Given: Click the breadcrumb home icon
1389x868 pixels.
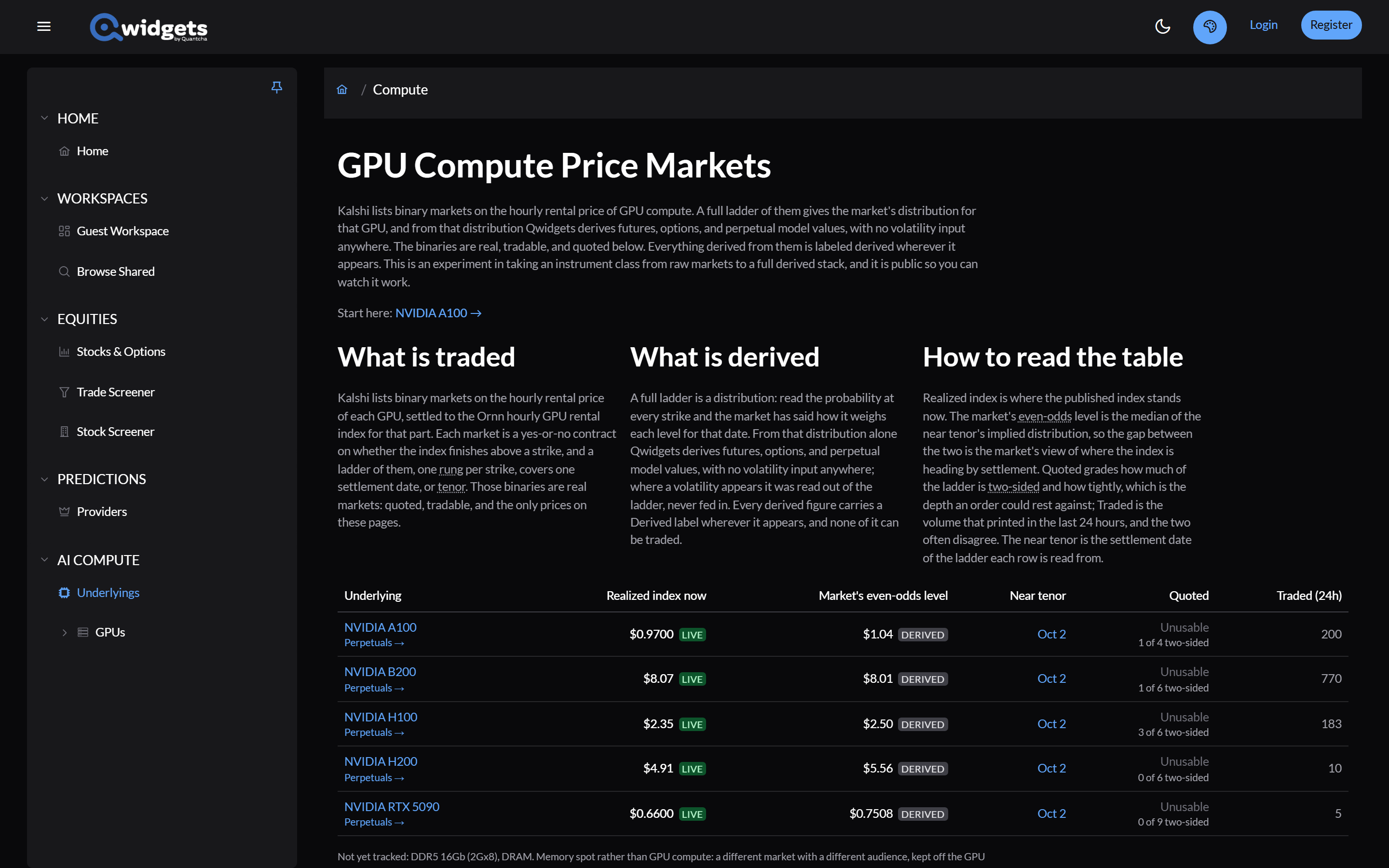Looking at the screenshot, I should coord(342,90).
